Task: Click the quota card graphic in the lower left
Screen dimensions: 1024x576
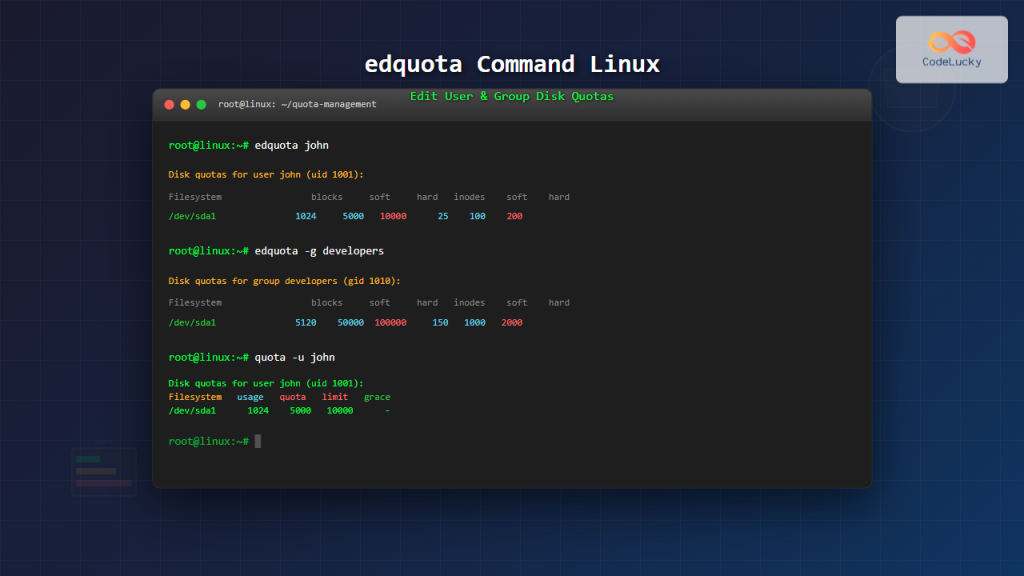Action: (x=104, y=472)
